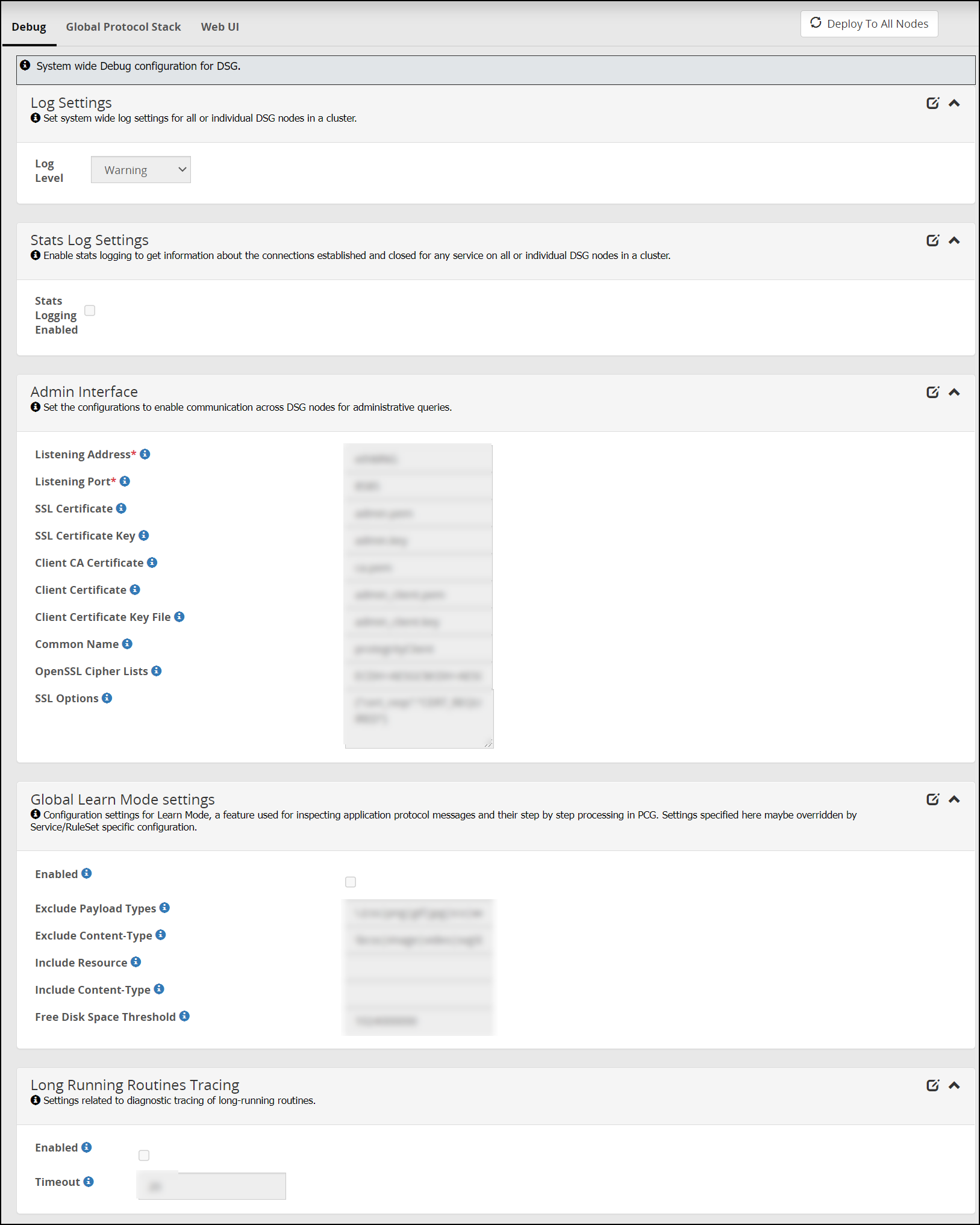Enable Global Learn Mode via its Enabled checkbox
Screen dimensions: 980x1225
pyautogui.click(x=351, y=882)
